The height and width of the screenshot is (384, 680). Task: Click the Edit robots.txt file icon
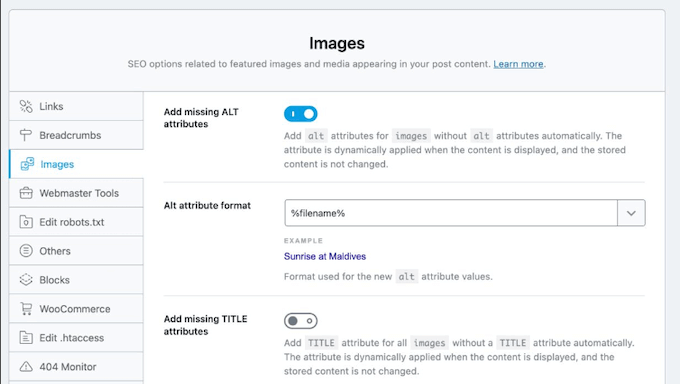point(26,222)
